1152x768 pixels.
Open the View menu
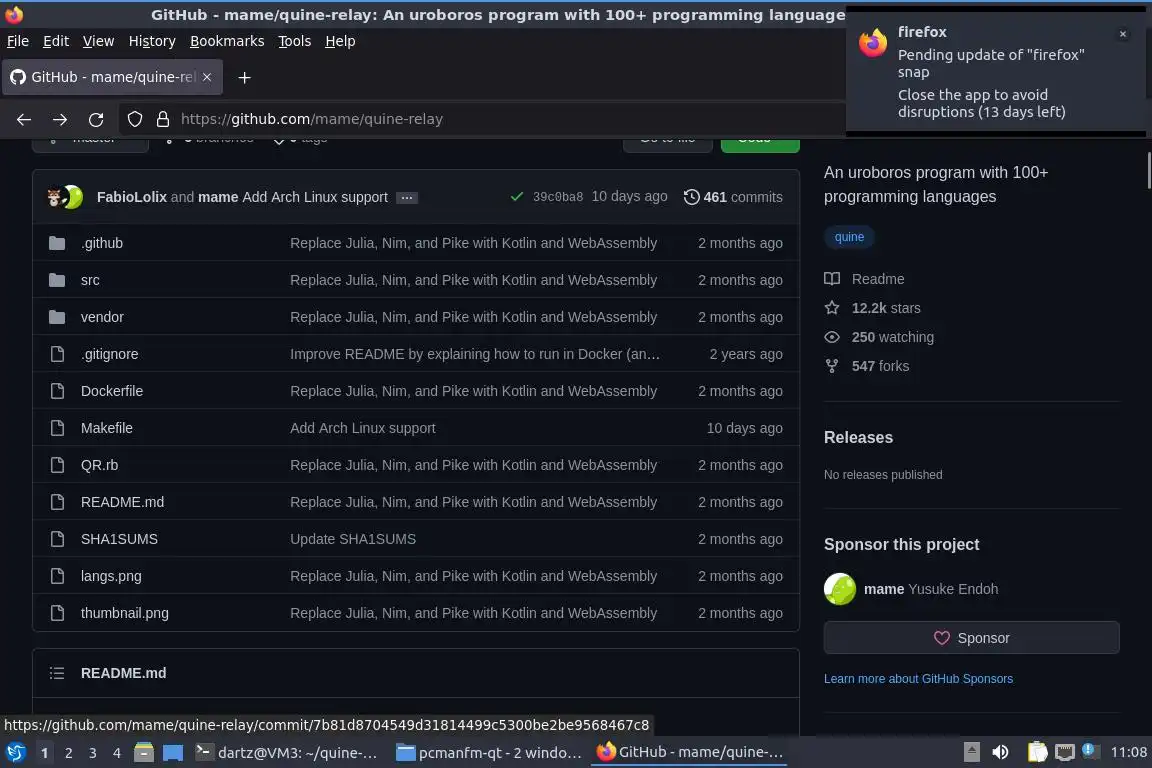click(x=98, y=41)
